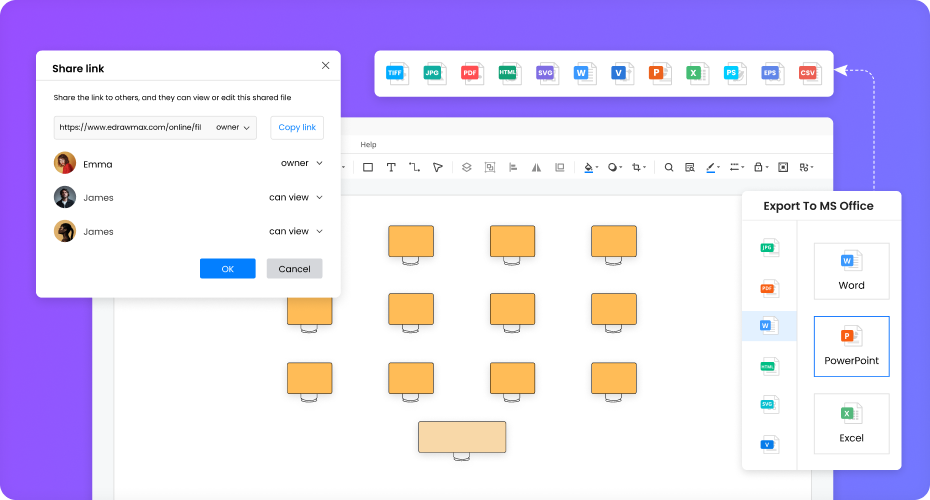Open the Layers tool in toolbar

[x=466, y=168]
